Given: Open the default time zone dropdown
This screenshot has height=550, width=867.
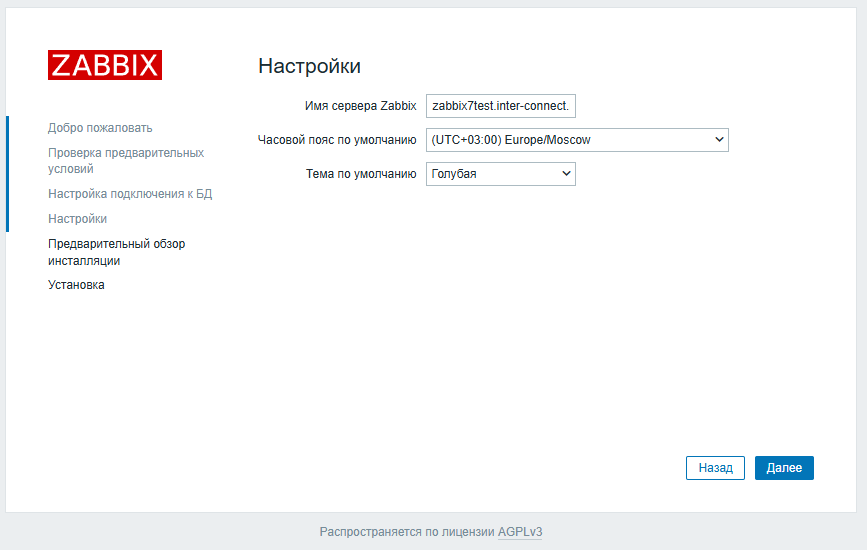Looking at the screenshot, I should (x=577, y=140).
